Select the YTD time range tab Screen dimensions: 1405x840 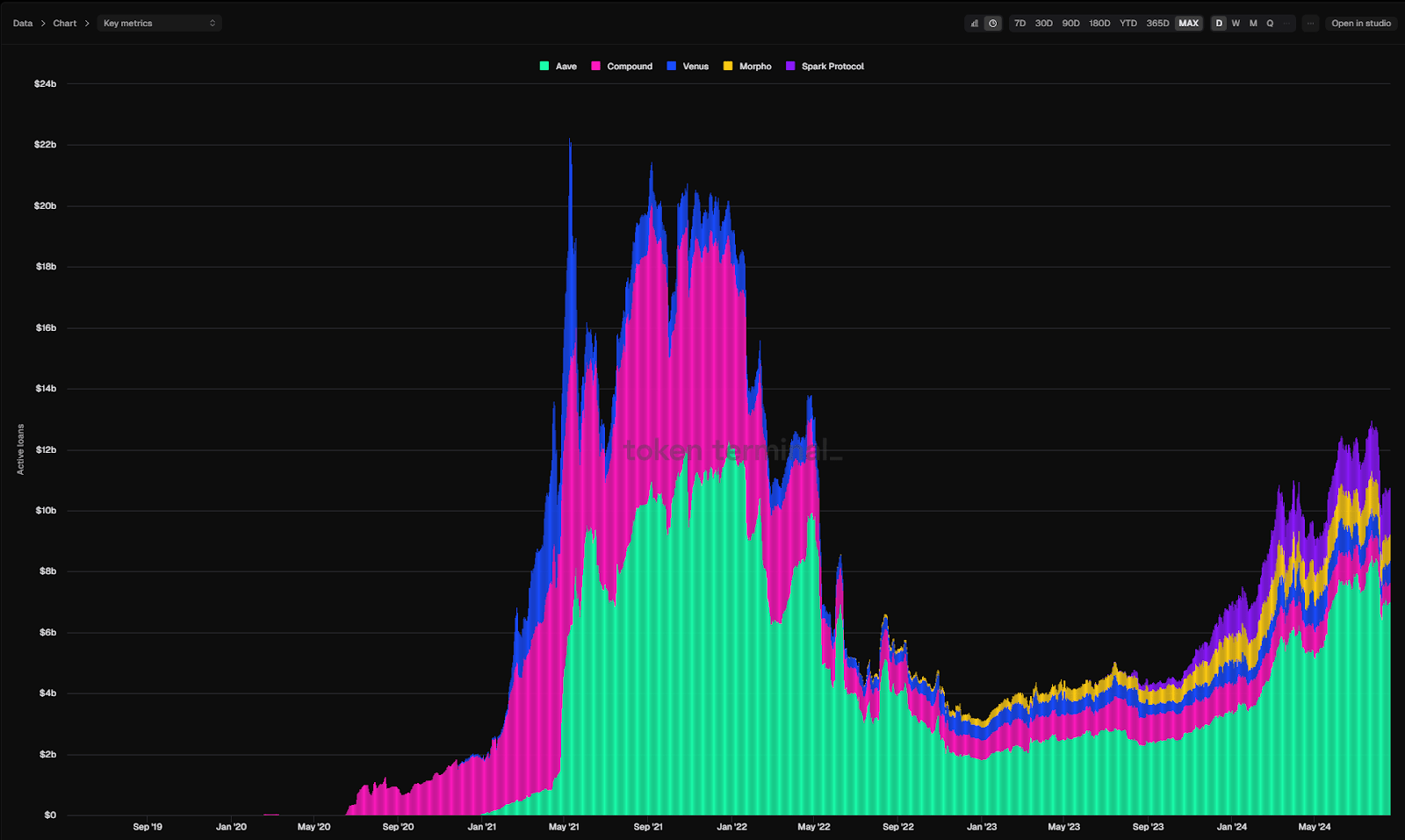[x=1128, y=23]
